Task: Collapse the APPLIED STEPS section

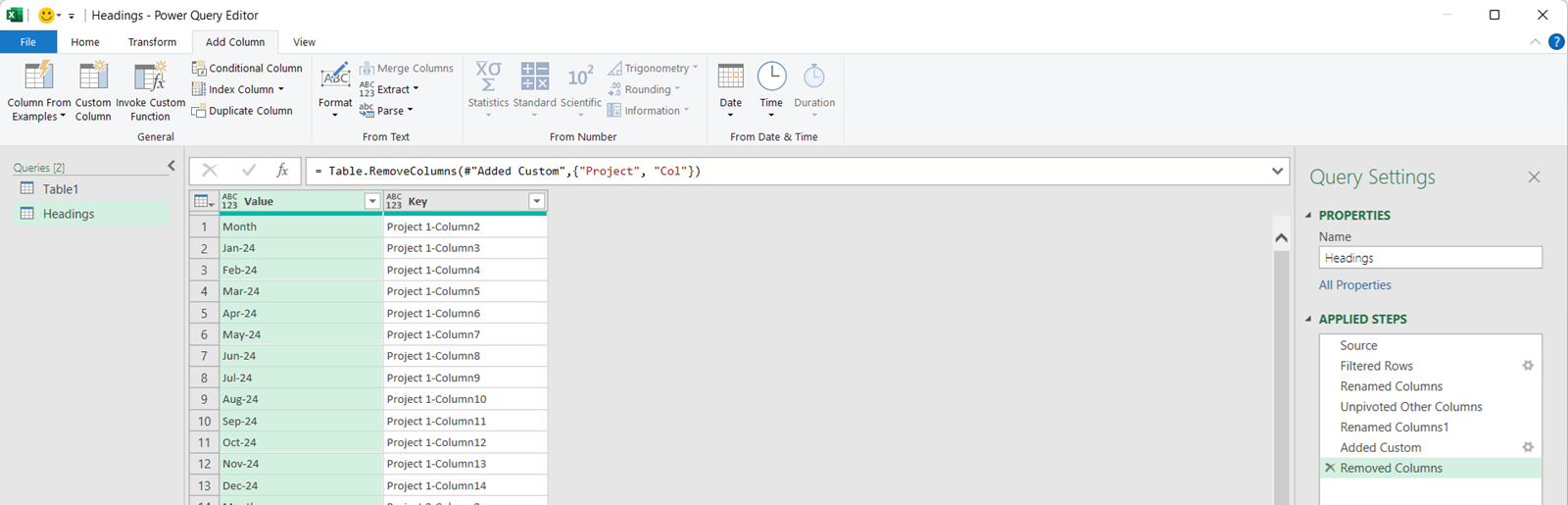Action: coord(1308,319)
